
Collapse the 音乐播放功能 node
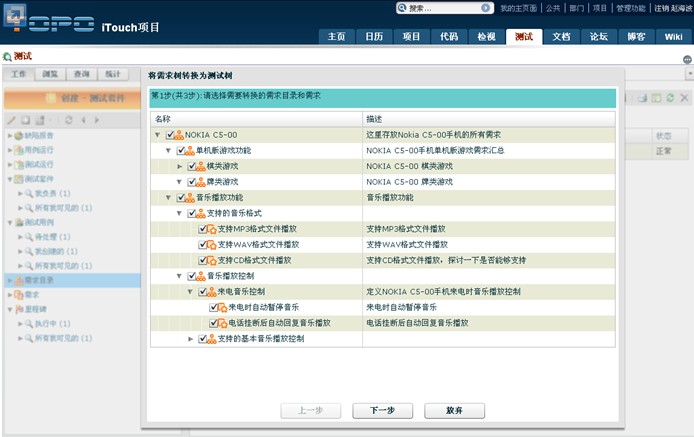(168, 197)
